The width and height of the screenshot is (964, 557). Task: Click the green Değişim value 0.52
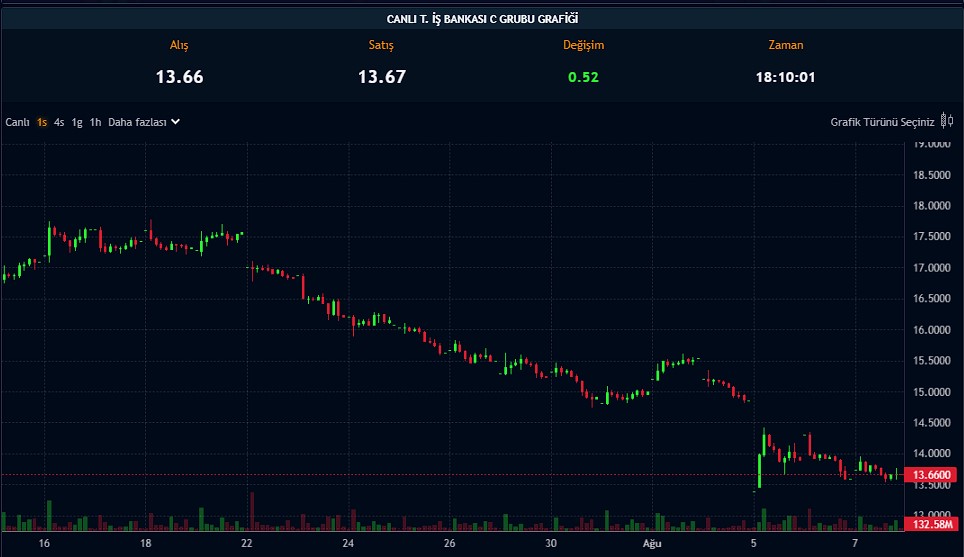pyautogui.click(x=583, y=77)
